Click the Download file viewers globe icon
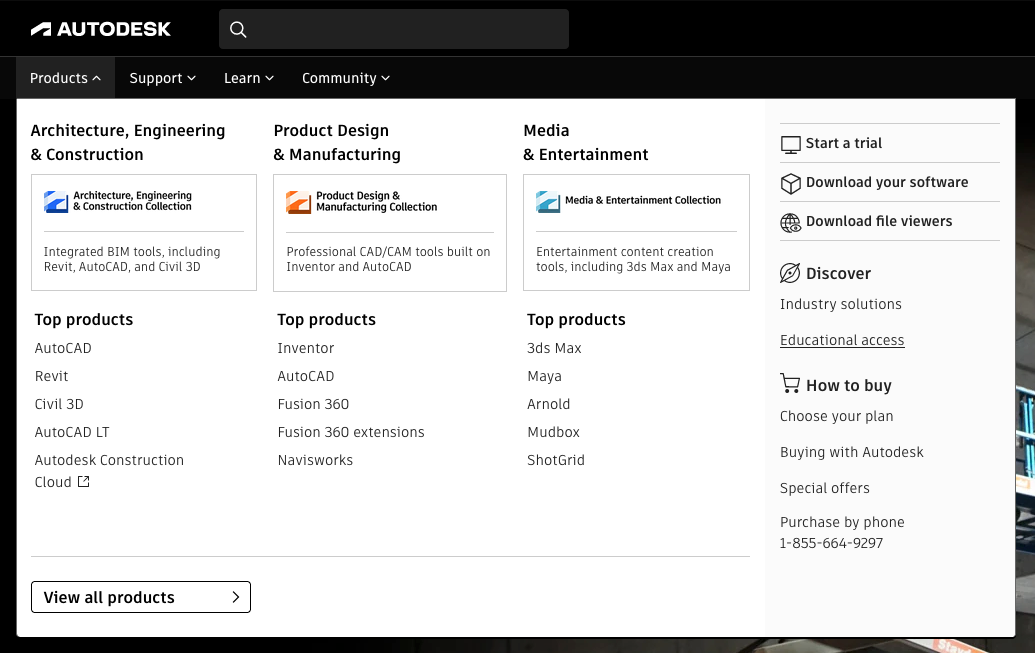 pyautogui.click(x=790, y=223)
